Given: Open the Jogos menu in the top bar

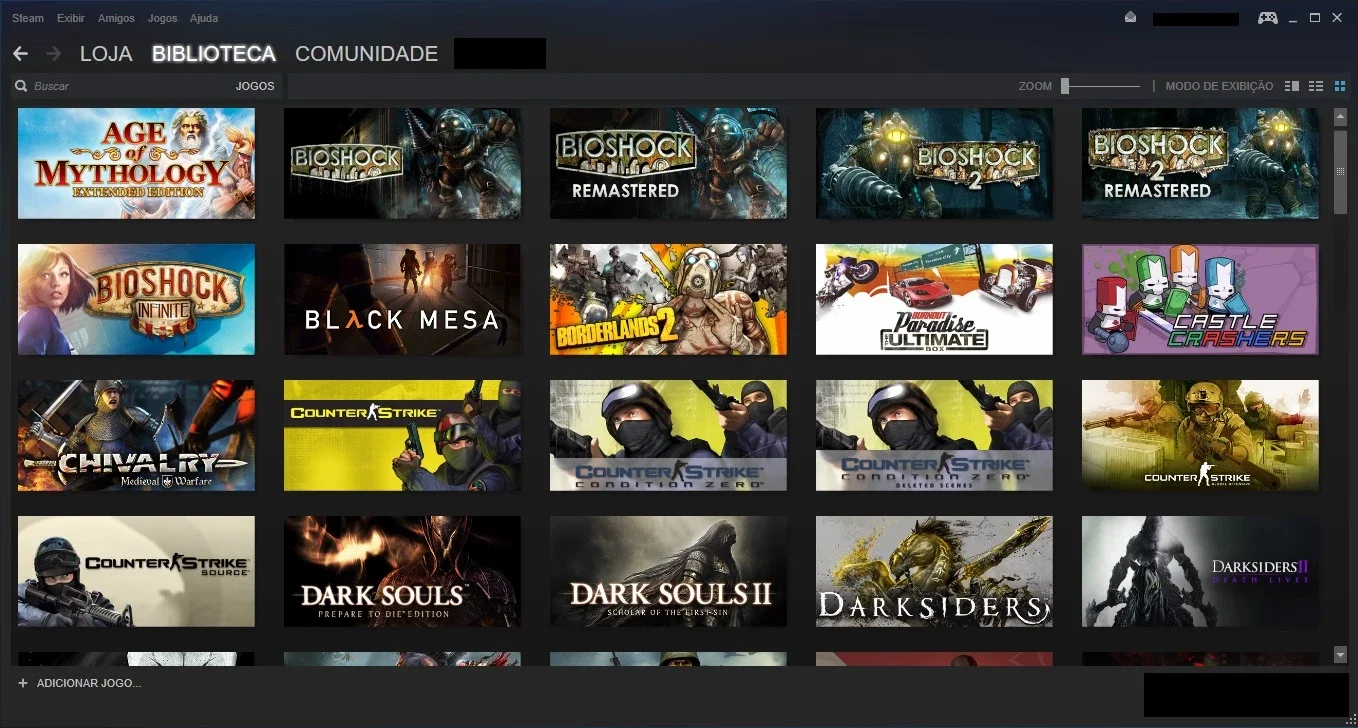Looking at the screenshot, I should pos(162,18).
